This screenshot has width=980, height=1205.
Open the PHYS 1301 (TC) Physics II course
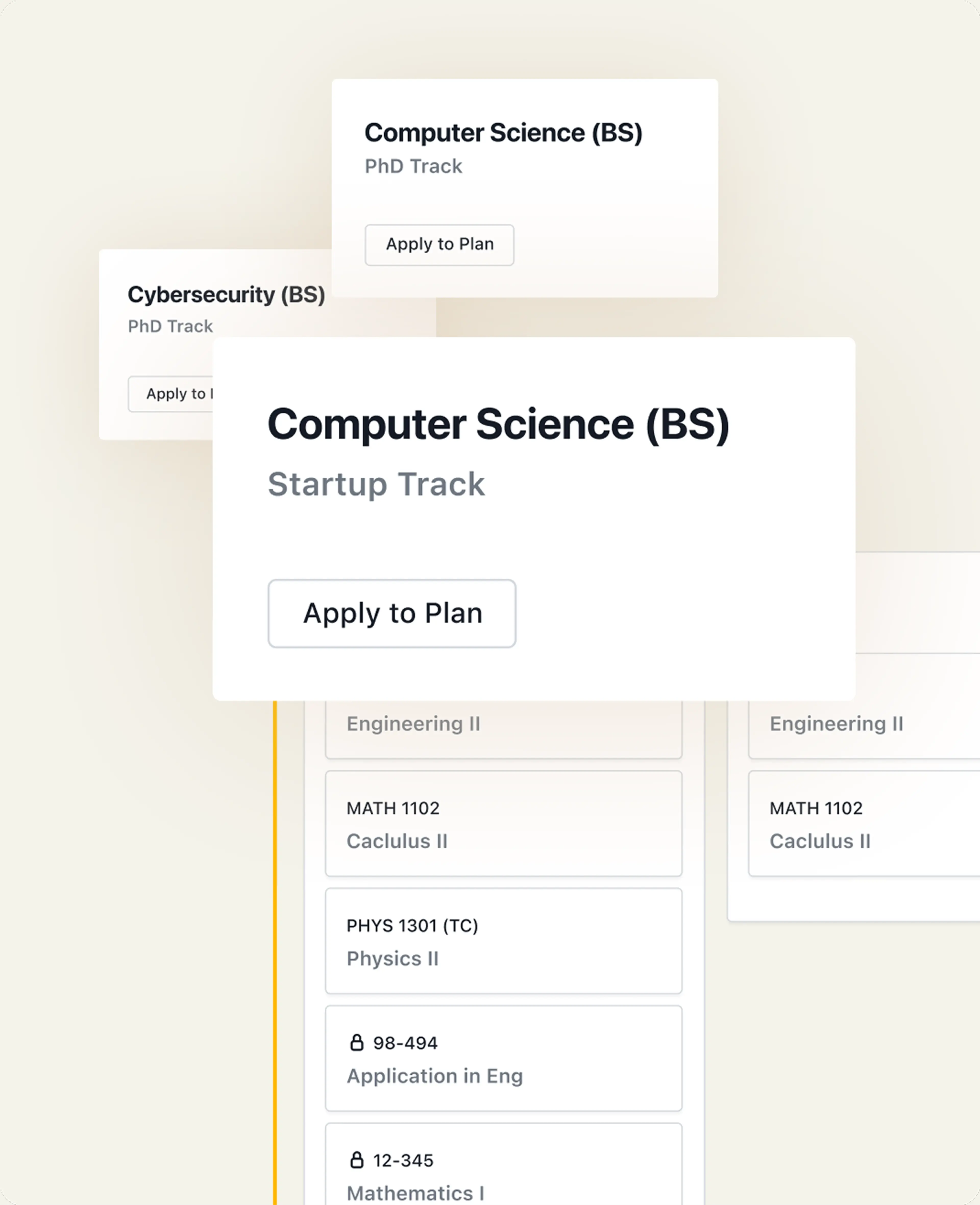[x=503, y=941]
